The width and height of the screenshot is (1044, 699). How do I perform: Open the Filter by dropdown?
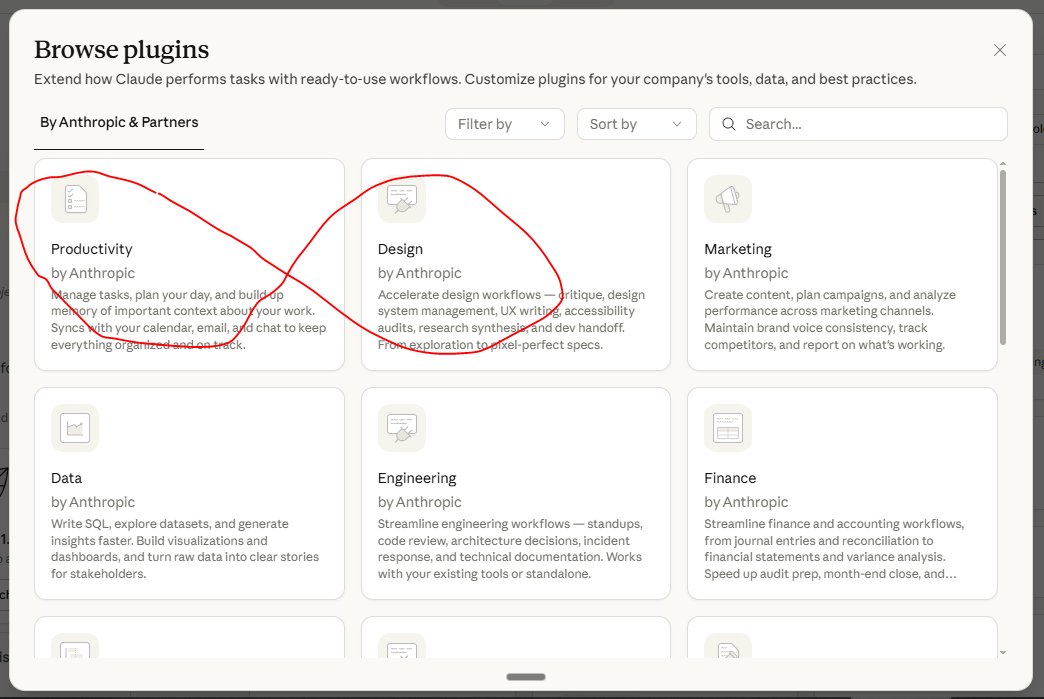(505, 124)
